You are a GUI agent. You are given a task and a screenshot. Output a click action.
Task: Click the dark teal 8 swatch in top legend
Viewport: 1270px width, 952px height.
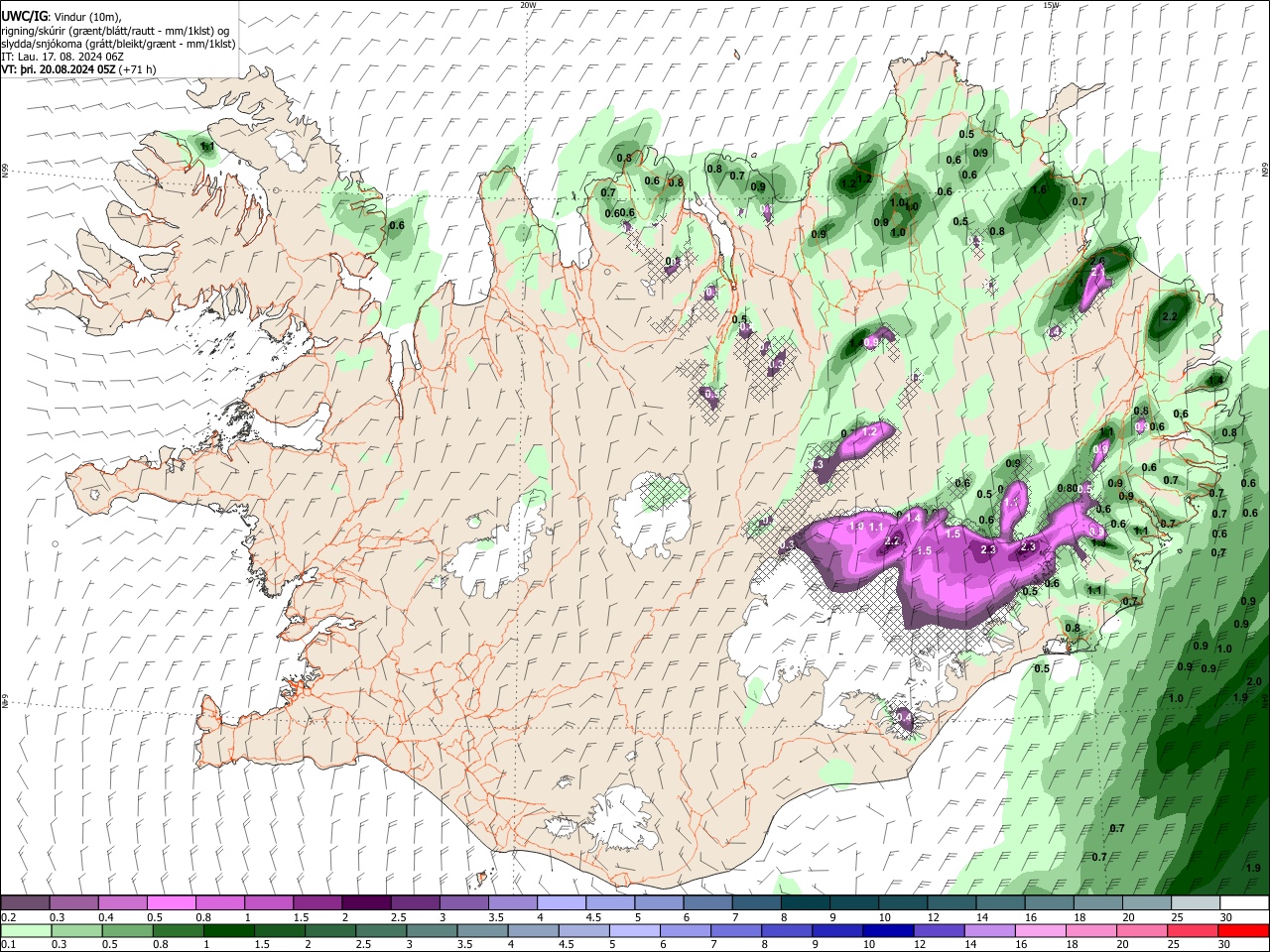(806, 902)
